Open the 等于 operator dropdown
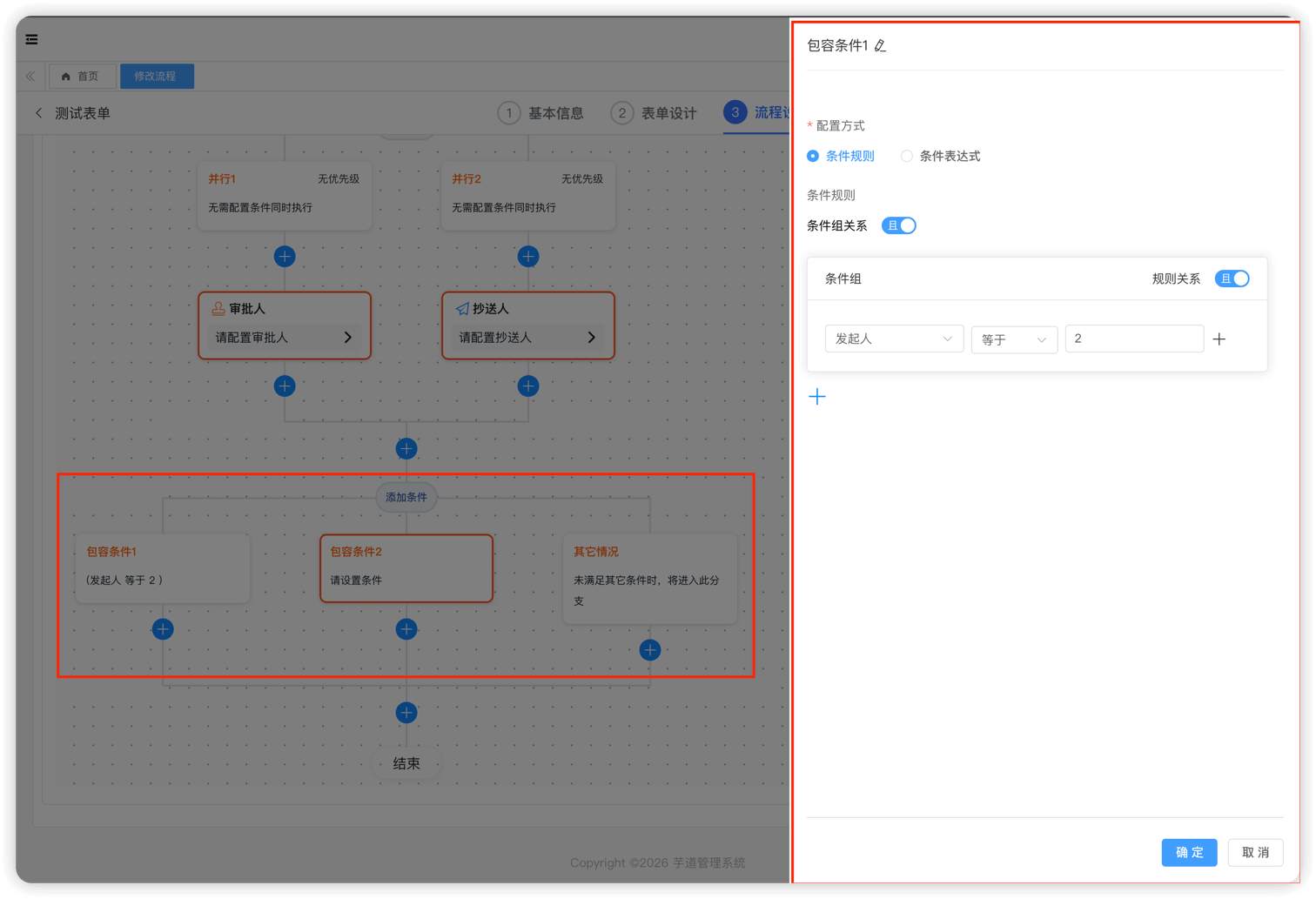Viewport: 1316px width, 899px height. [x=1014, y=339]
